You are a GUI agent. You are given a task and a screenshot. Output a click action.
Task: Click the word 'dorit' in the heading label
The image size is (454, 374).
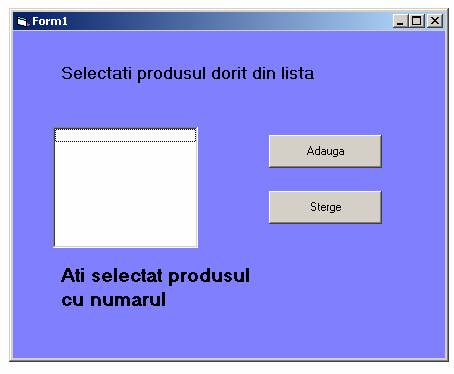(229, 73)
